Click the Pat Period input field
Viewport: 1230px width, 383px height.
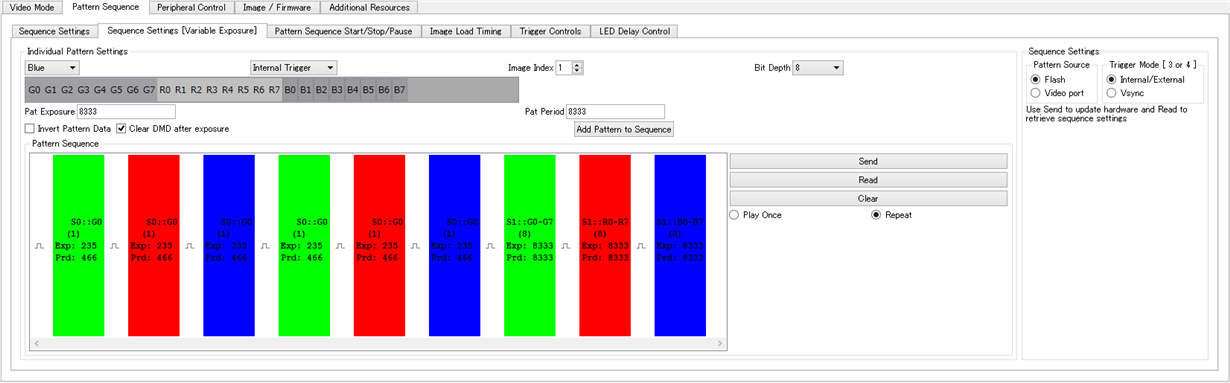pos(615,111)
